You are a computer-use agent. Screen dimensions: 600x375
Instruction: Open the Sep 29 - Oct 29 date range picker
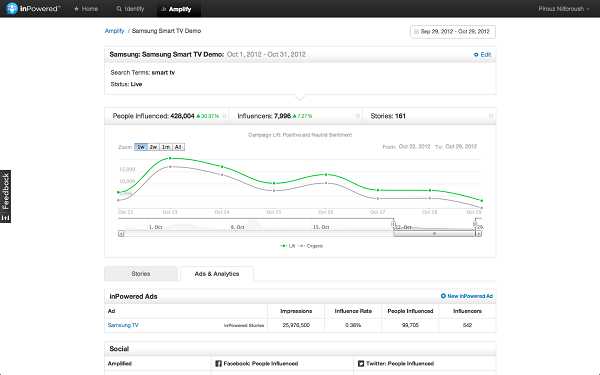(x=453, y=32)
